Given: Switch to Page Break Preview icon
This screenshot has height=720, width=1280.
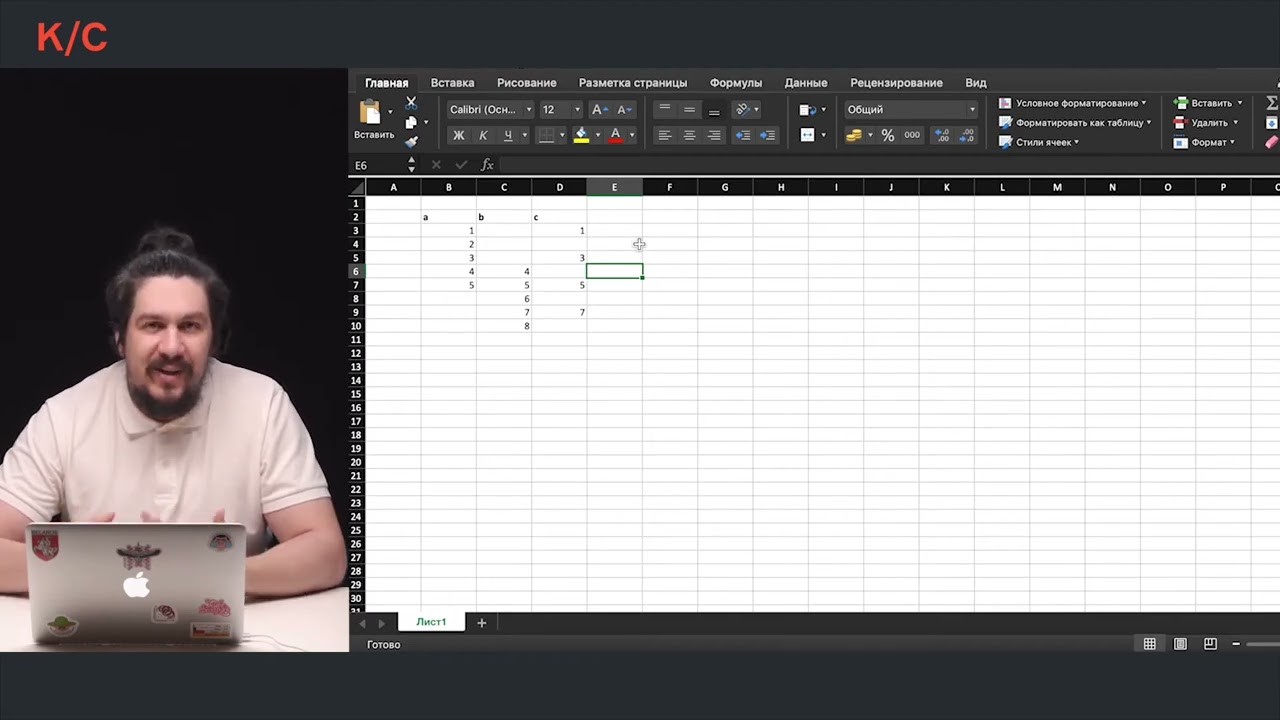Looking at the screenshot, I should coord(1210,644).
